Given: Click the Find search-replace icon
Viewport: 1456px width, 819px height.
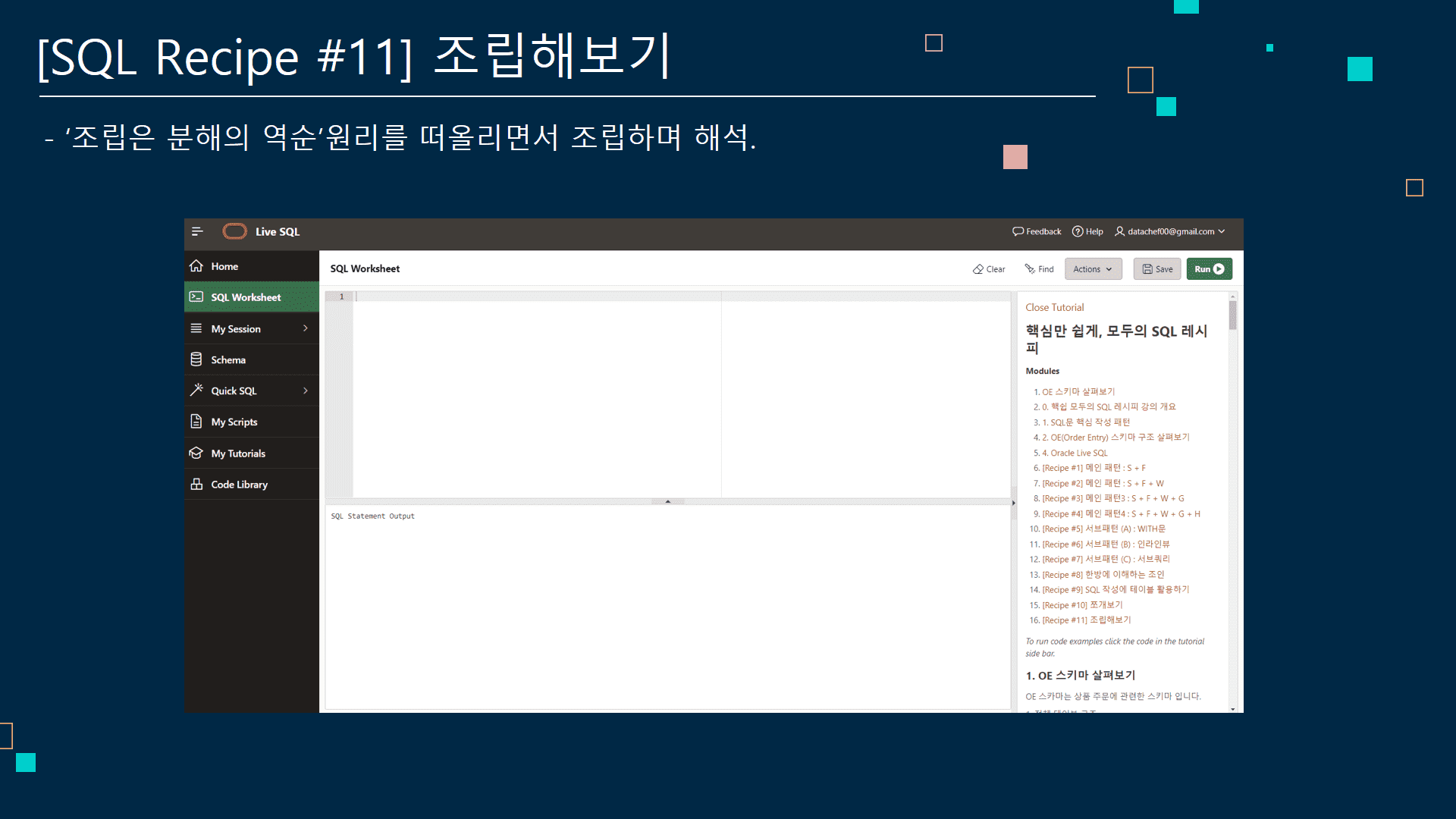Looking at the screenshot, I should tap(1030, 269).
